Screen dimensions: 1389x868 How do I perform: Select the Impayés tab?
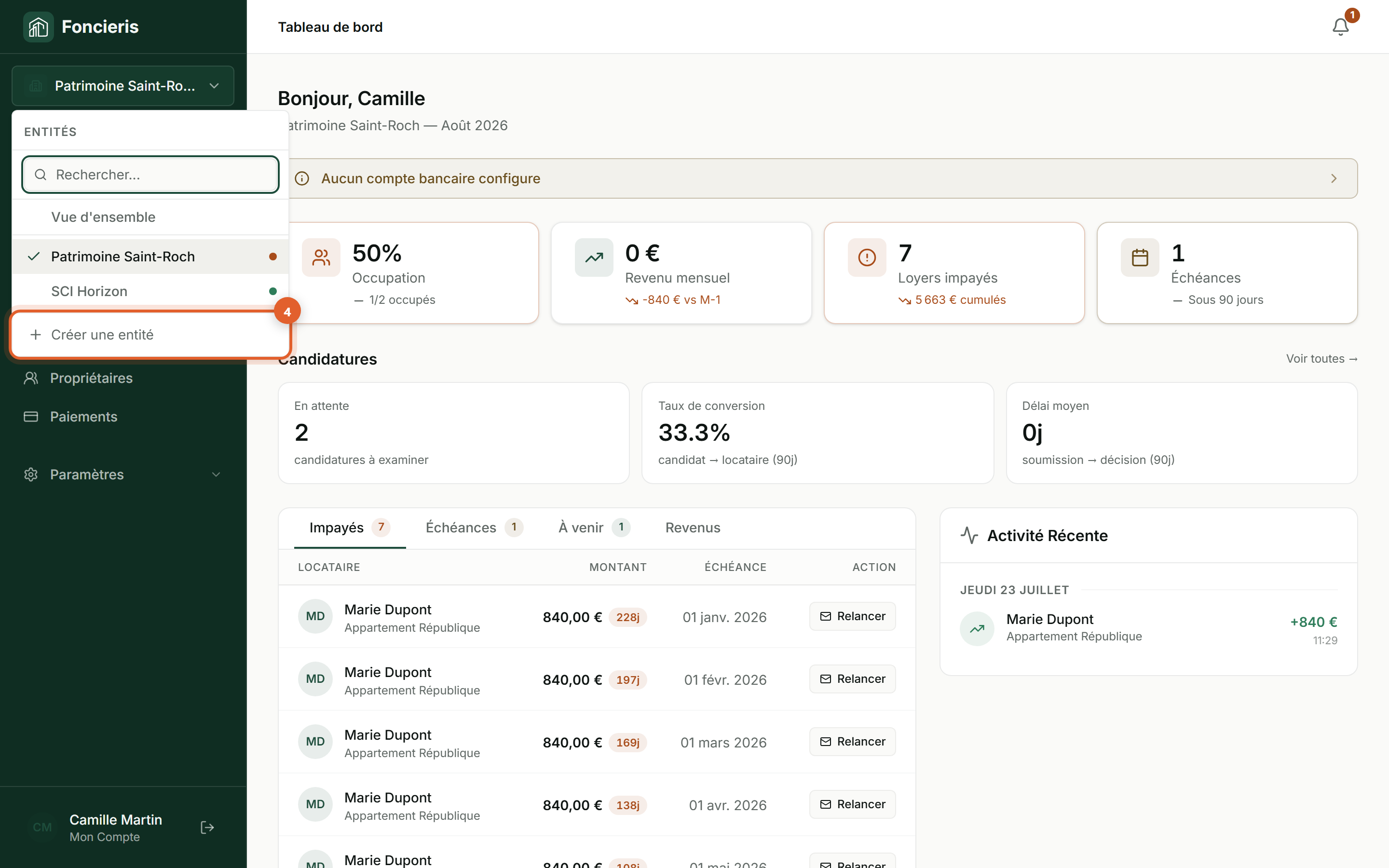(x=350, y=528)
